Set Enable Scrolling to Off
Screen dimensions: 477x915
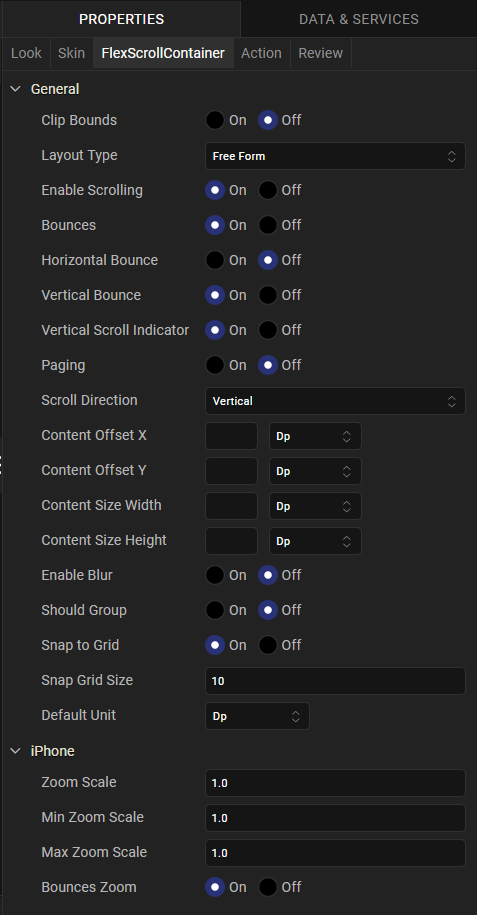point(268,190)
